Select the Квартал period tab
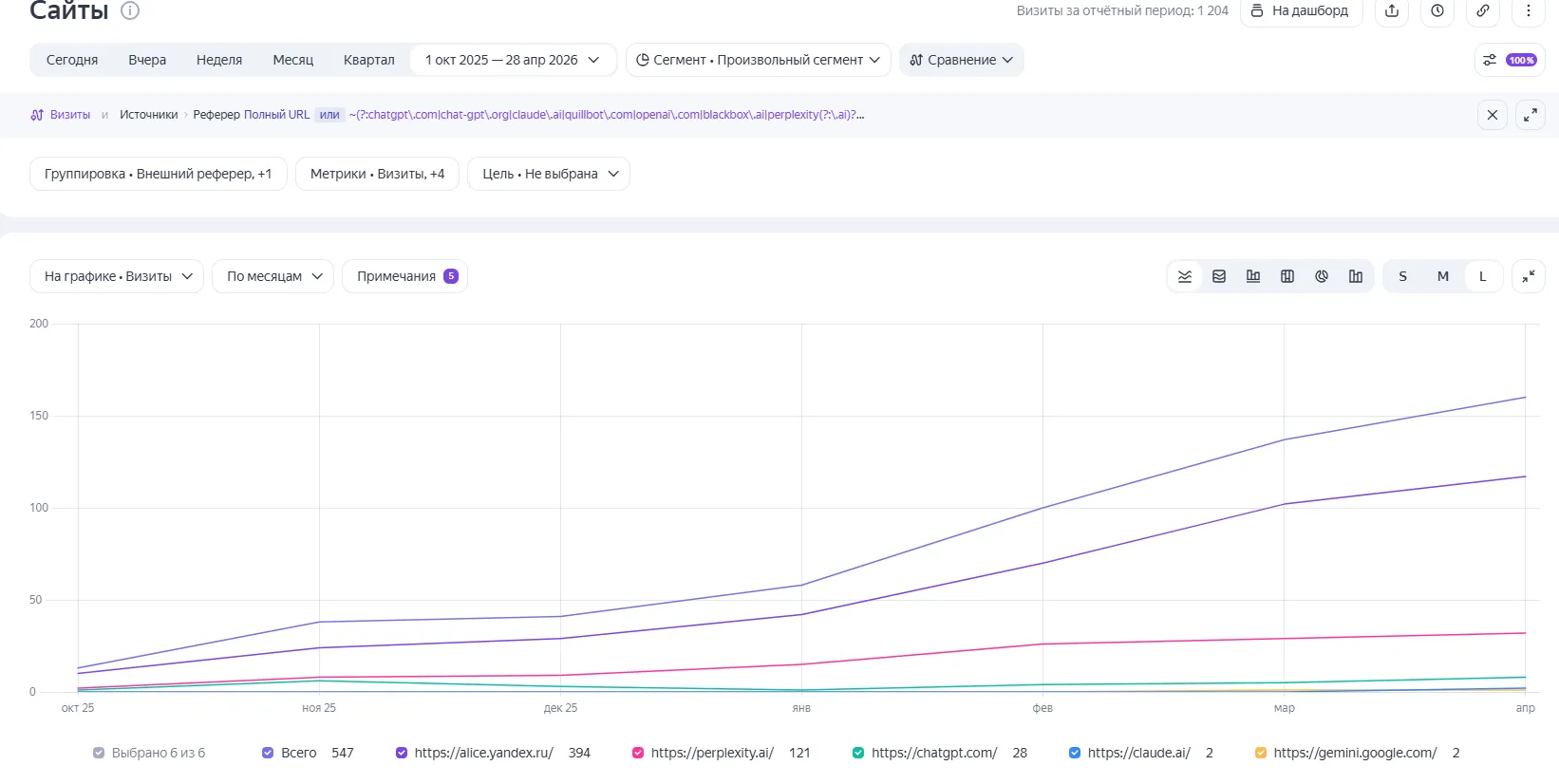1559x784 pixels. [x=368, y=60]
